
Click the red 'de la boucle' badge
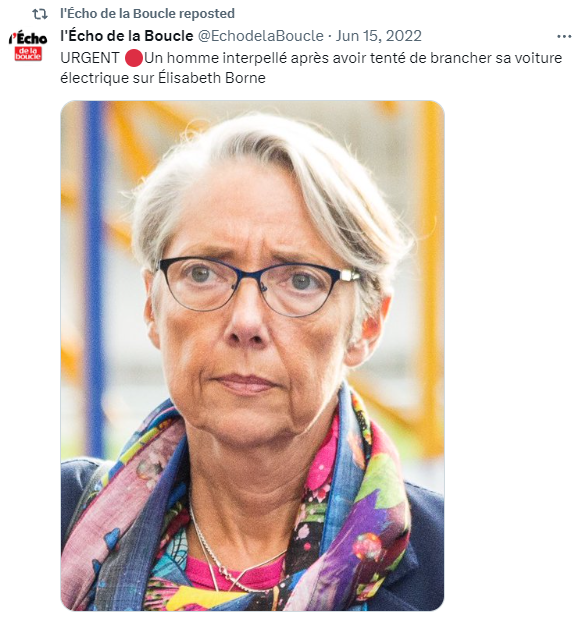click(28, 54)
